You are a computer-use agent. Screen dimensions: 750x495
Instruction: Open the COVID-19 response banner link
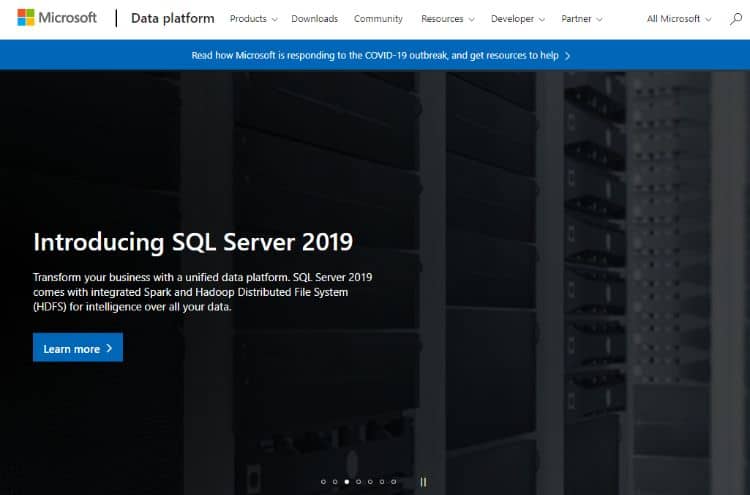click(381, 55)
